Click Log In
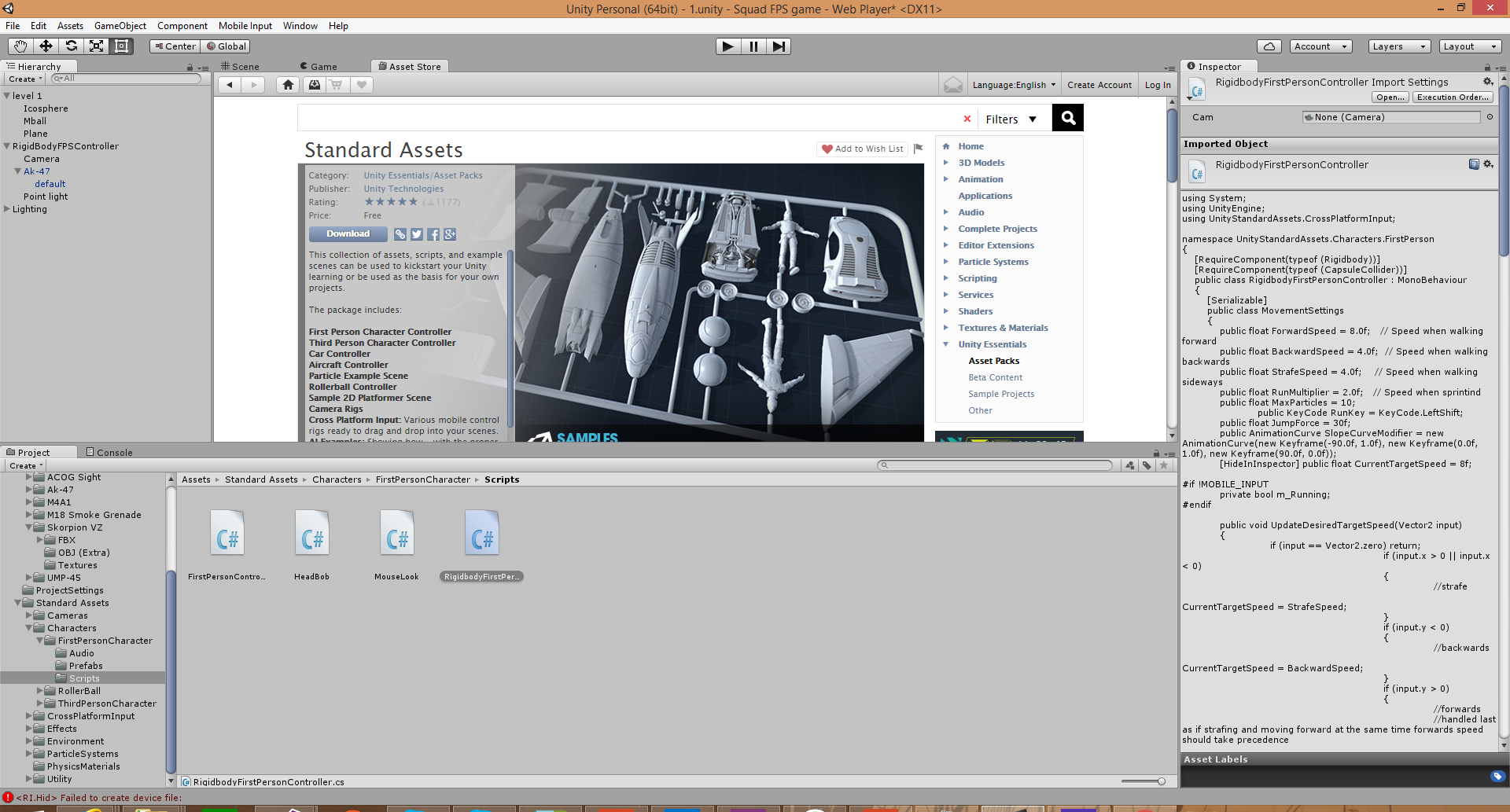1510x812 pixels. click(1157, 85)
